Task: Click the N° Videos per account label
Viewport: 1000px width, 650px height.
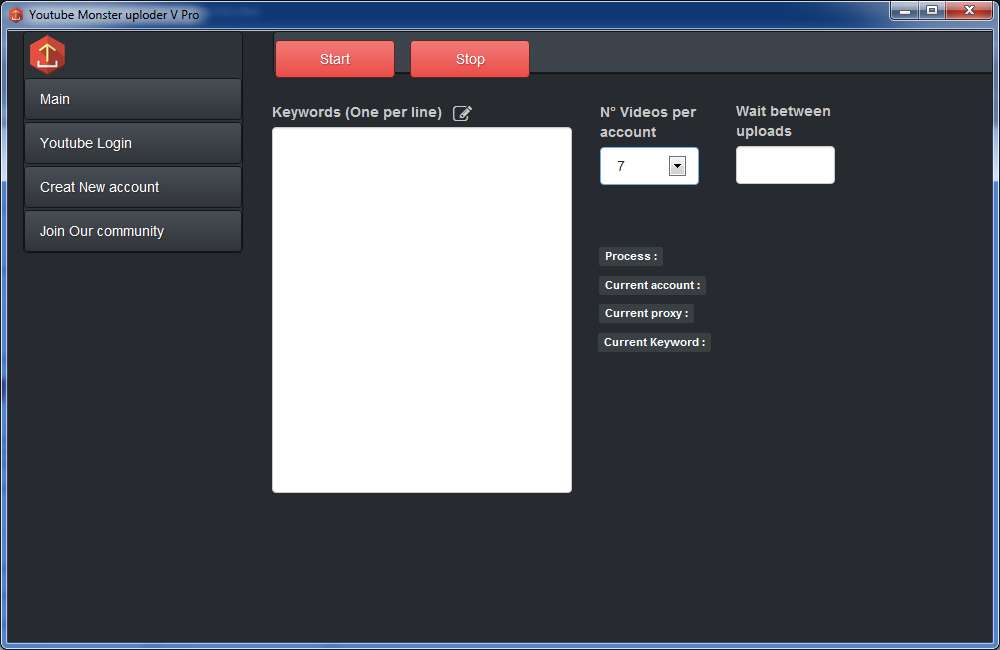Action: coord(648,122)
